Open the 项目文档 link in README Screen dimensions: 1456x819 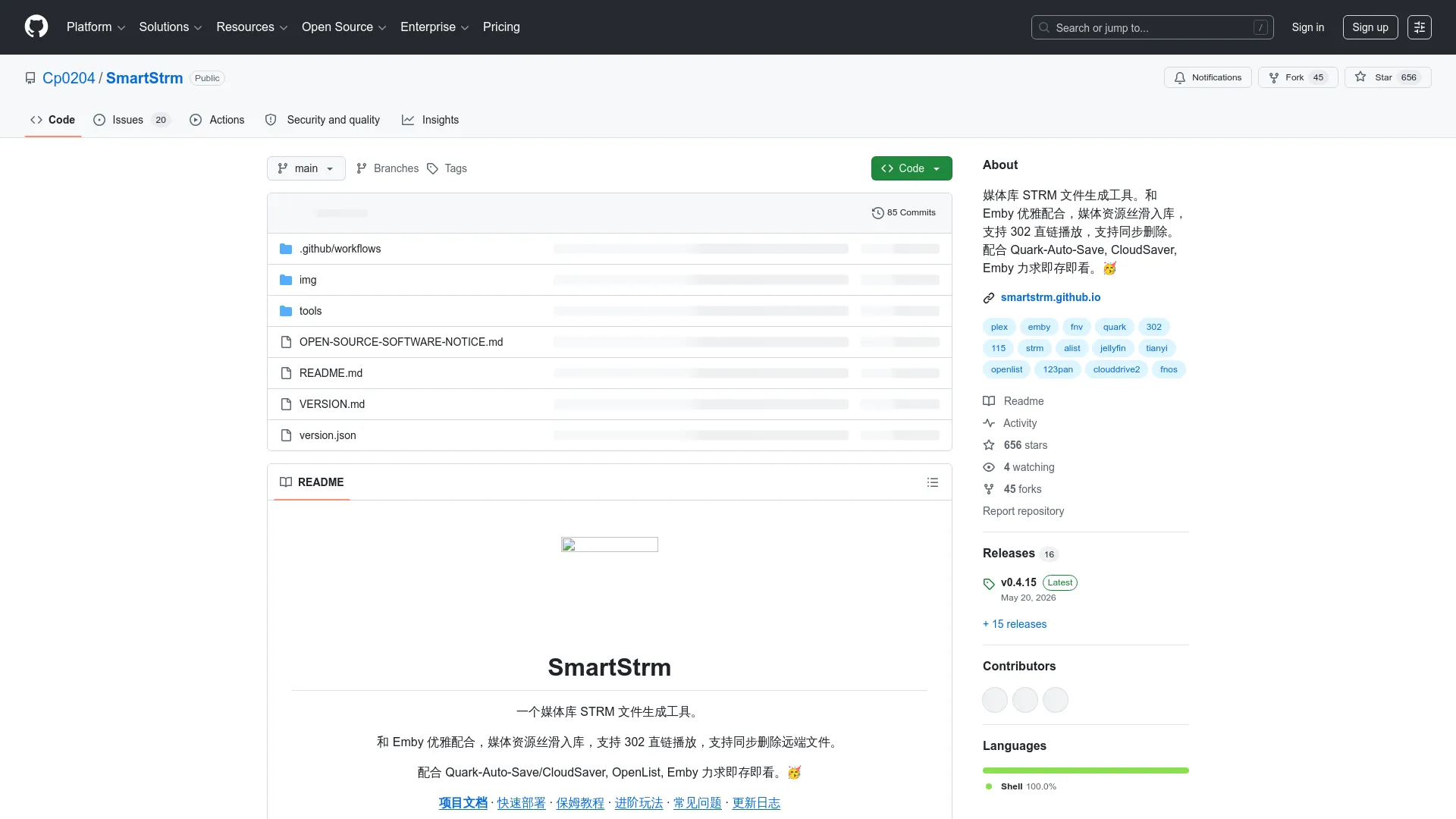463,803
